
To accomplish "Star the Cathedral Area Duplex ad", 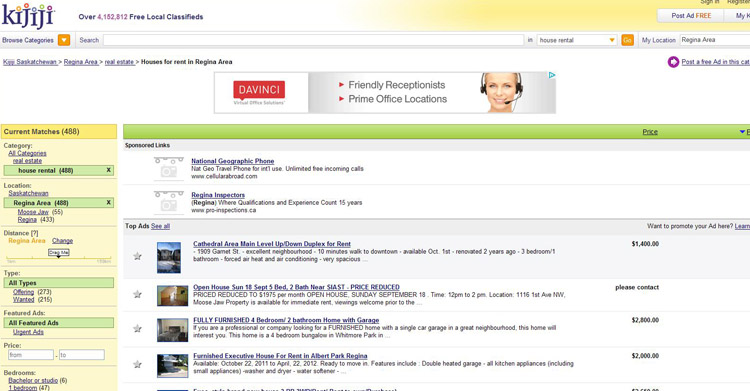I will (x=137, y=256).
